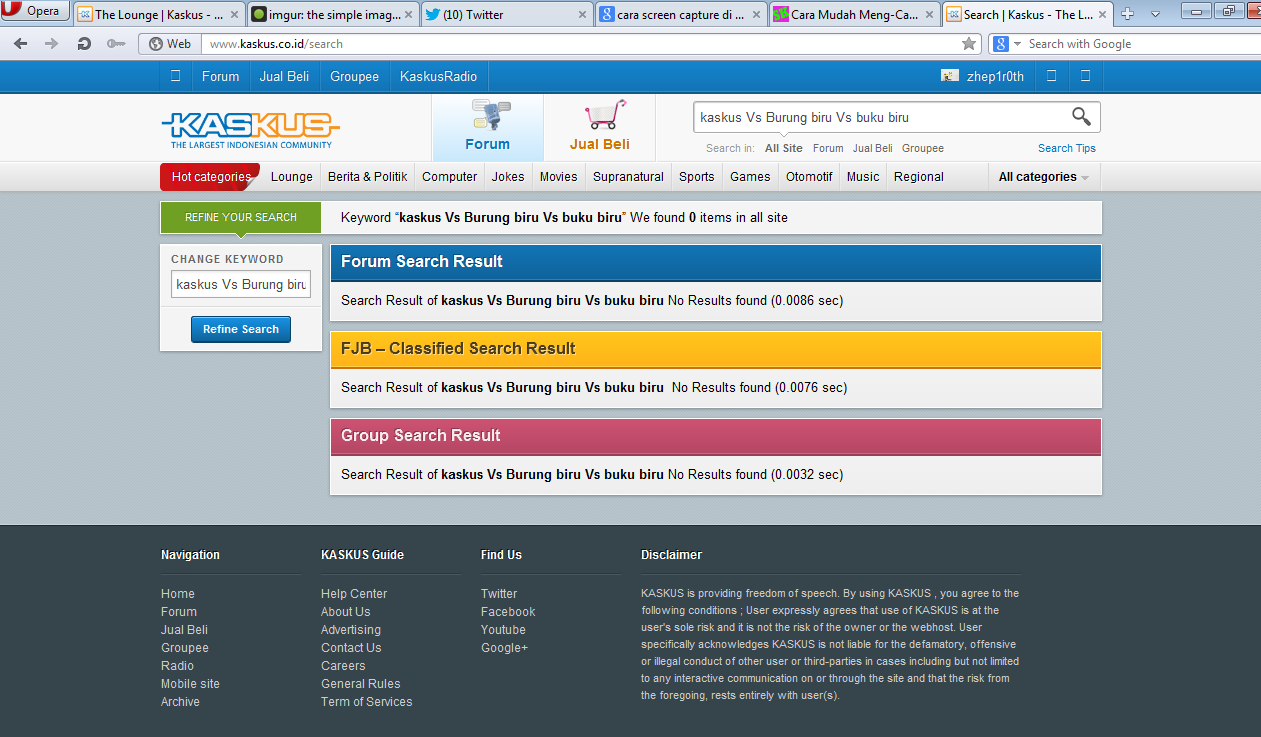
Task: Open the Lounge category menu item
Action: [291, 177]
